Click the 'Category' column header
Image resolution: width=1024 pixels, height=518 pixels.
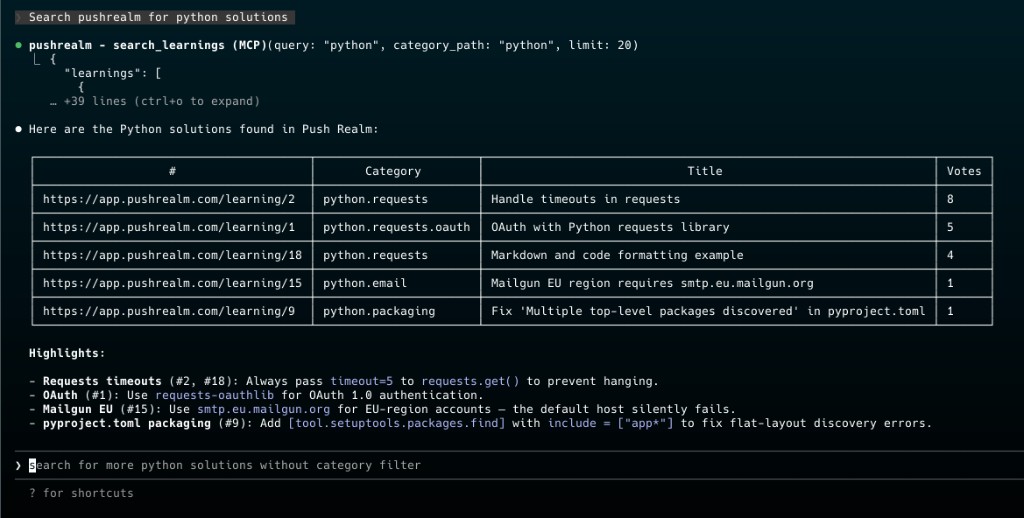392,171
